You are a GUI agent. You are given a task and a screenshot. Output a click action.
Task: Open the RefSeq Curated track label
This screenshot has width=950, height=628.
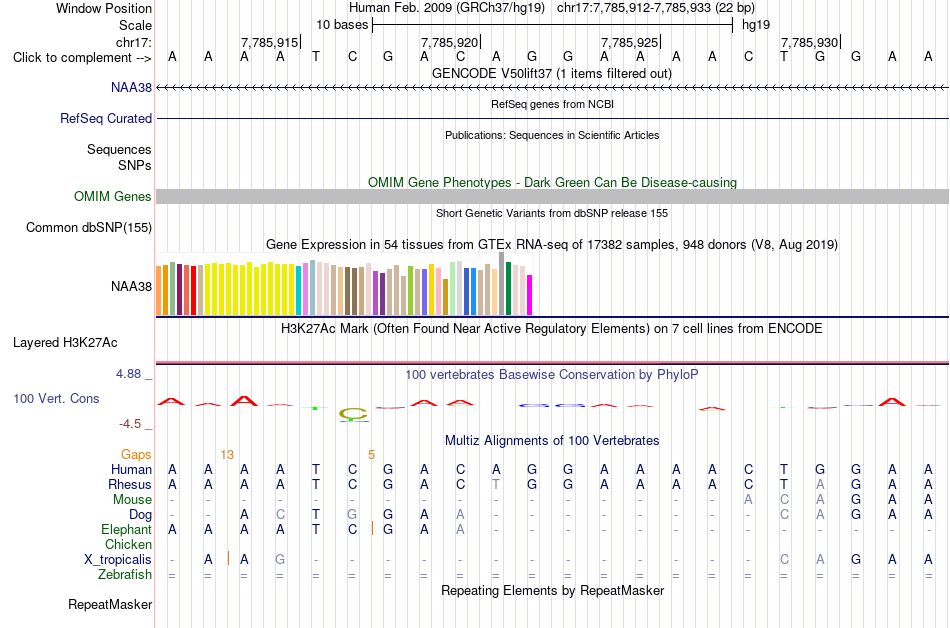click(106, 119)
